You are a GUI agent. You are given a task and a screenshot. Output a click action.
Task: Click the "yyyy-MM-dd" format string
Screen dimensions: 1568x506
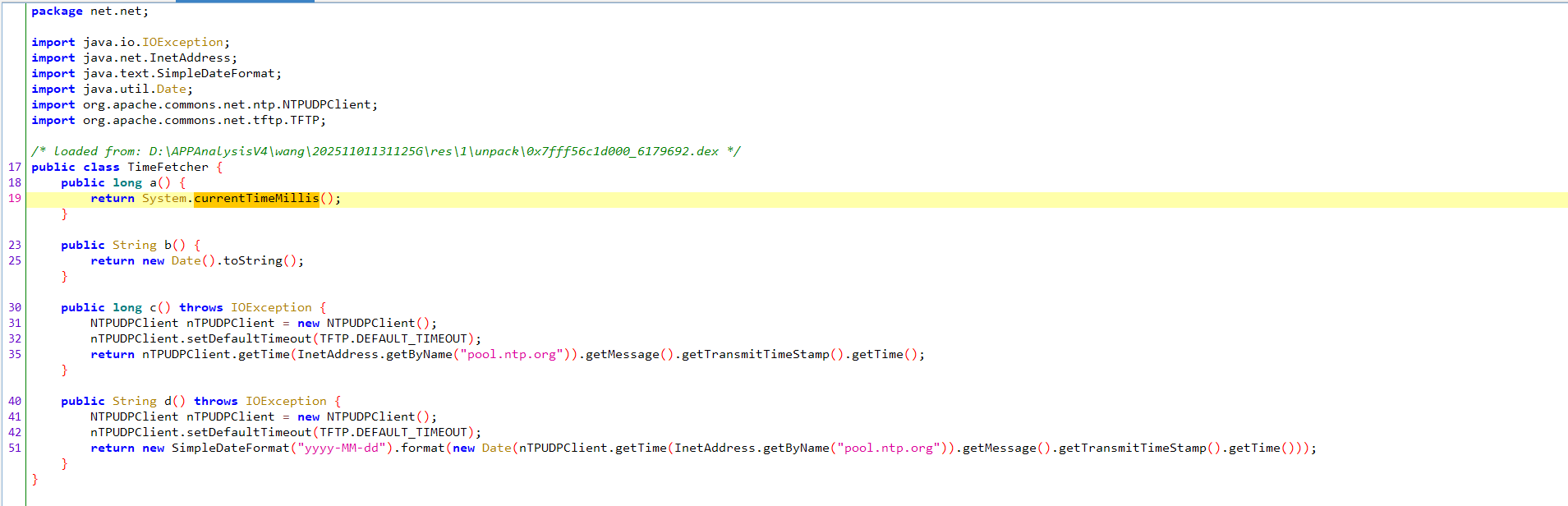(342, 448)
